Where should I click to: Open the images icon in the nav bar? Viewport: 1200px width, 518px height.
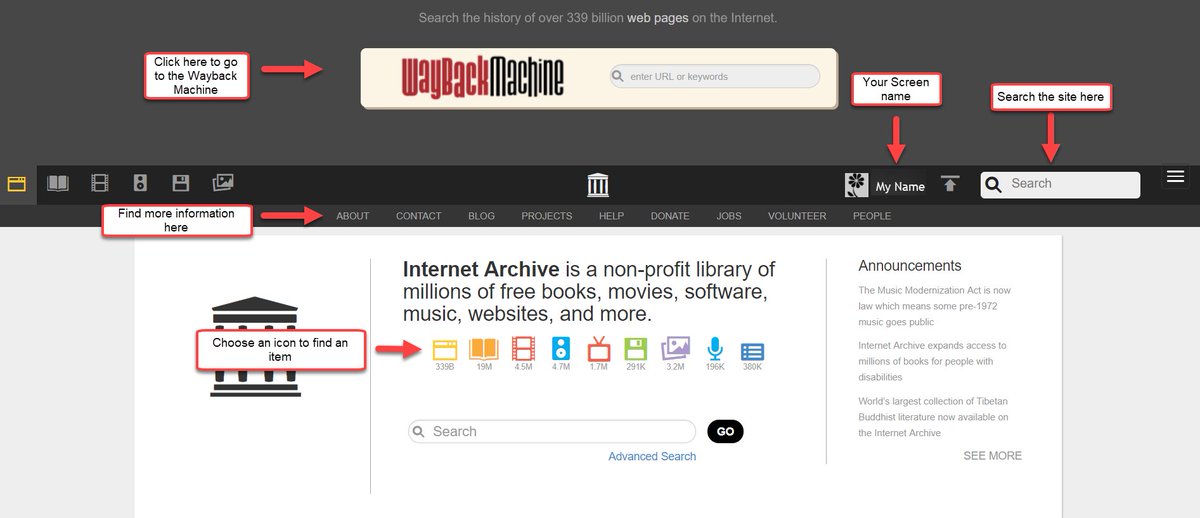pyautogui.click(x=223, y=183)
